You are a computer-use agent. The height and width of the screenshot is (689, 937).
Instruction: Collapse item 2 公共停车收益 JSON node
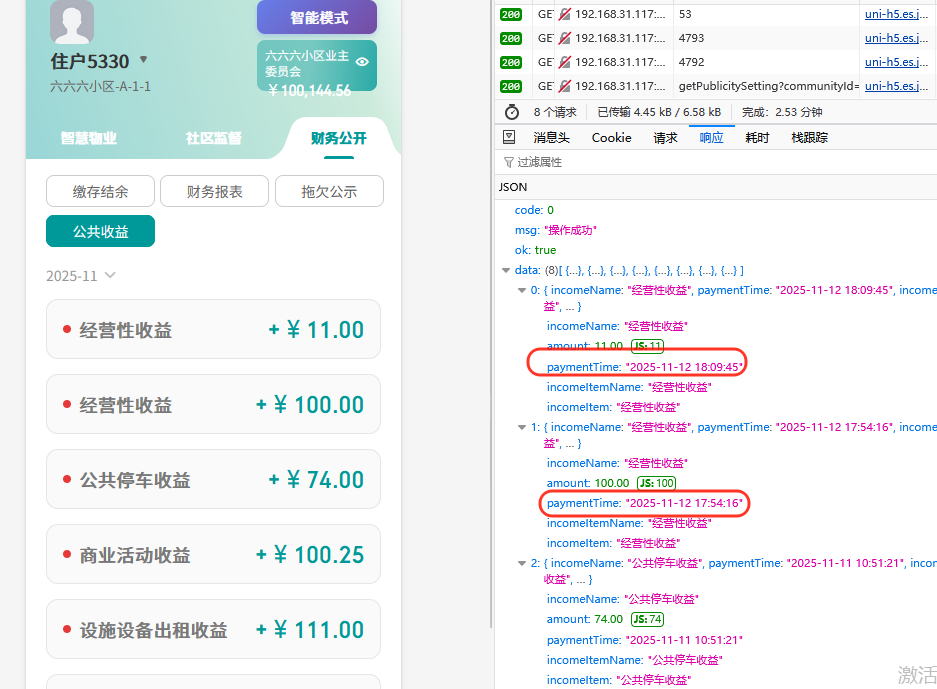click(522, 563)
